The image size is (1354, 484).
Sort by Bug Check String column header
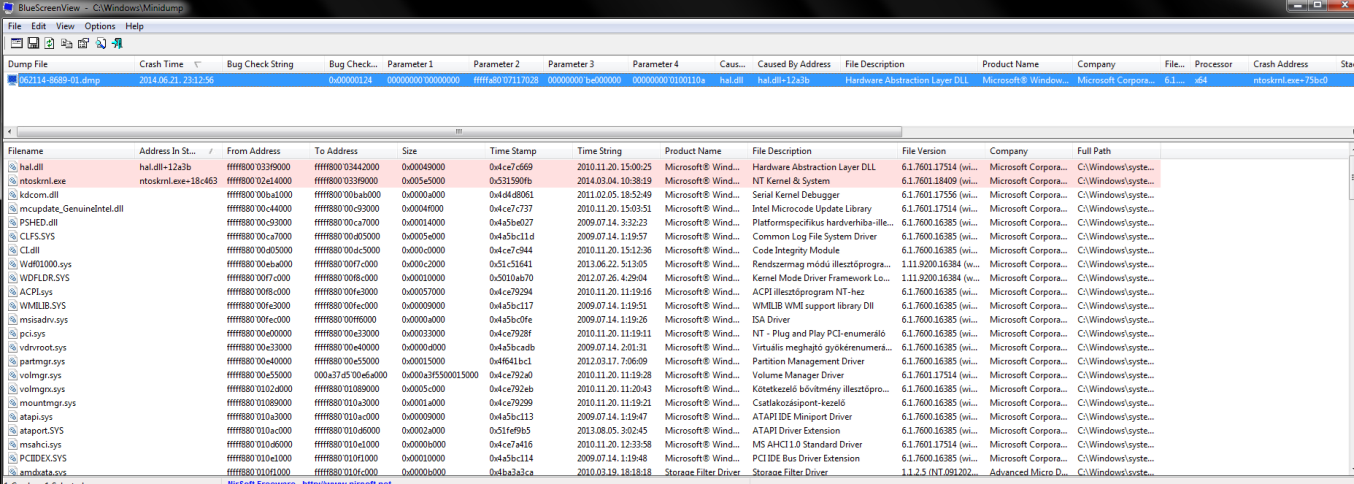pos(273,64)
